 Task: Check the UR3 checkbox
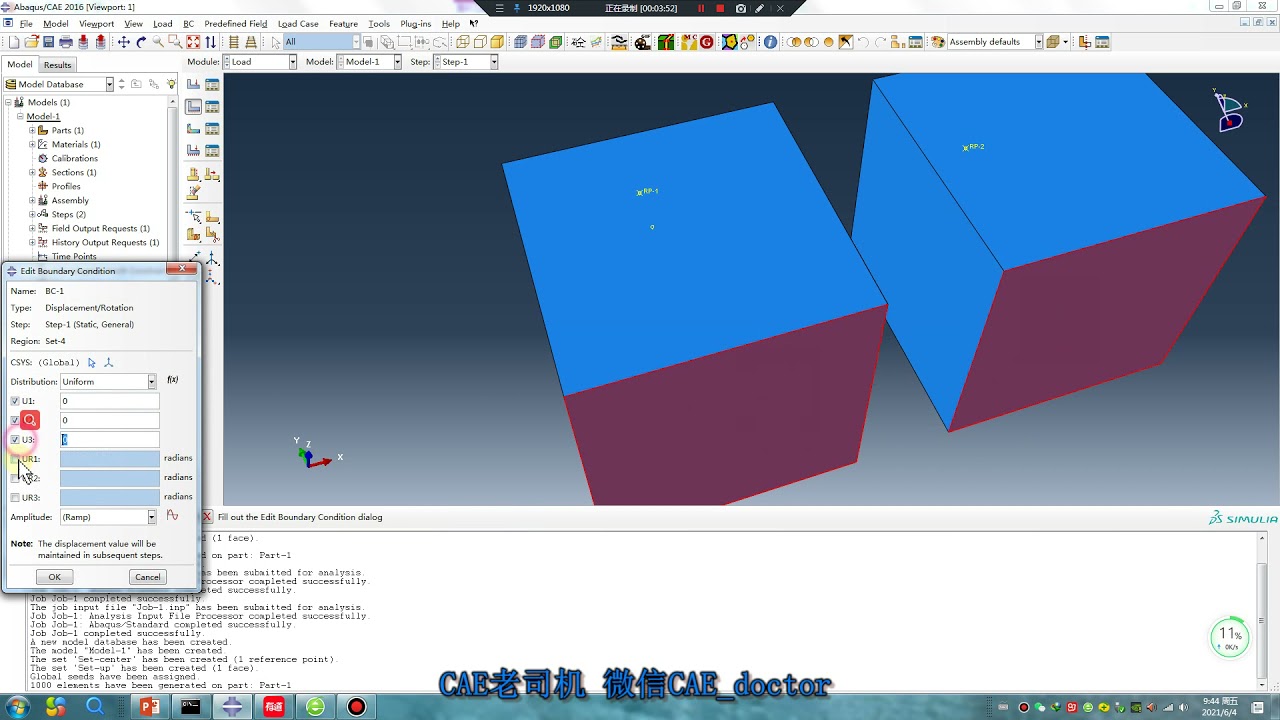click(15, 497)
